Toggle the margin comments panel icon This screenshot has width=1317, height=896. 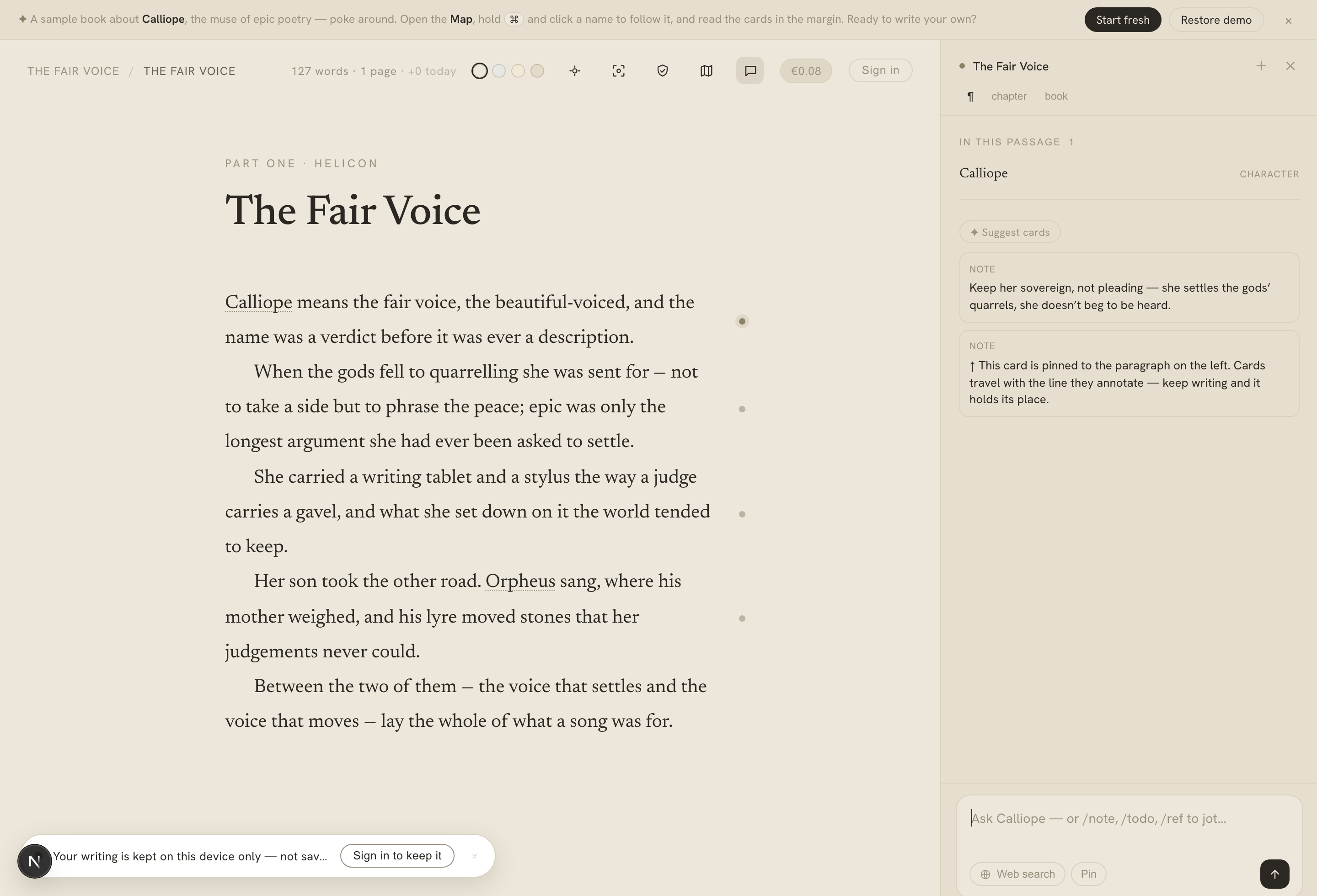click(x=750, y=71)
